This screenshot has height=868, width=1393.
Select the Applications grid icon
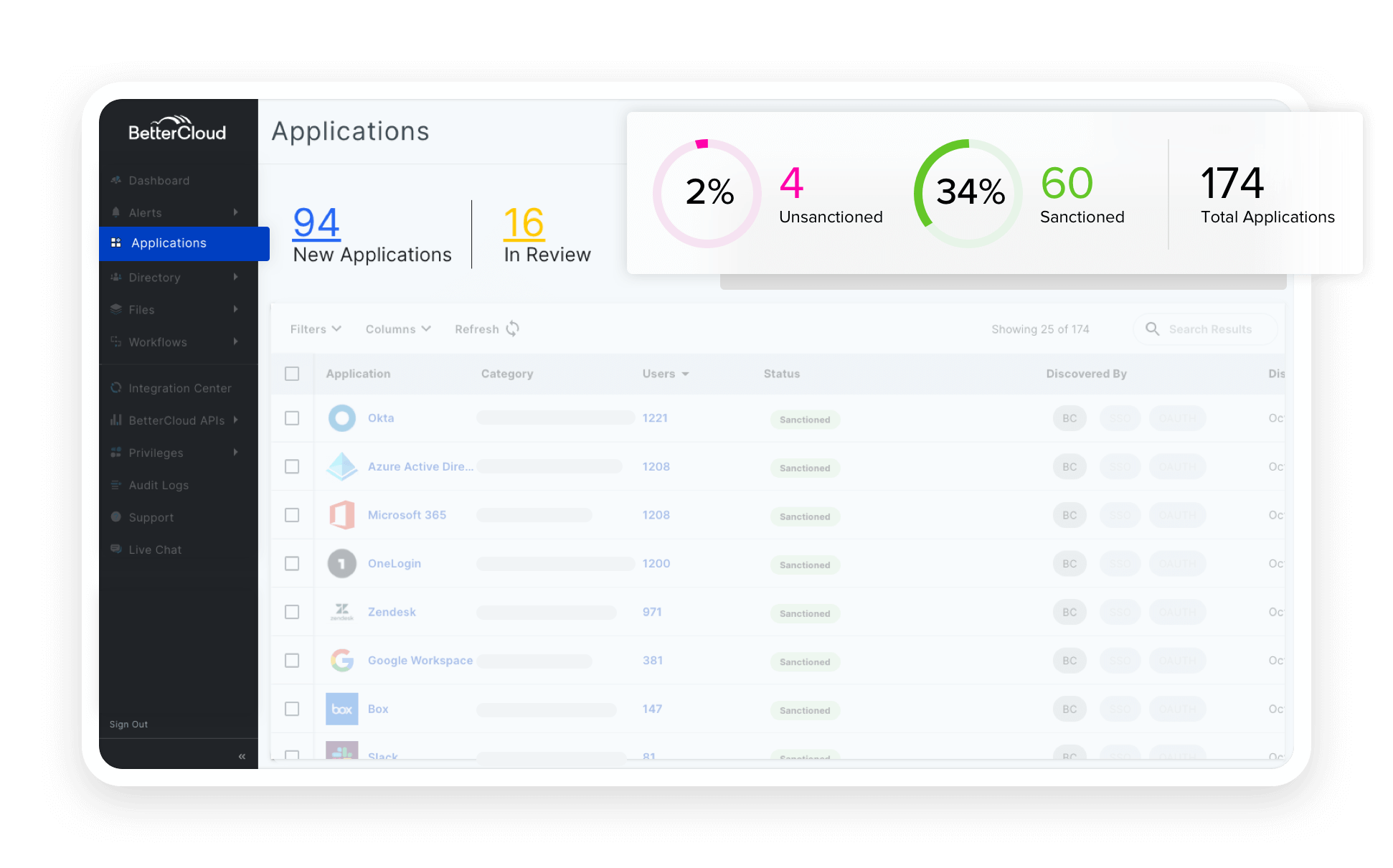(x=116, y=243)
